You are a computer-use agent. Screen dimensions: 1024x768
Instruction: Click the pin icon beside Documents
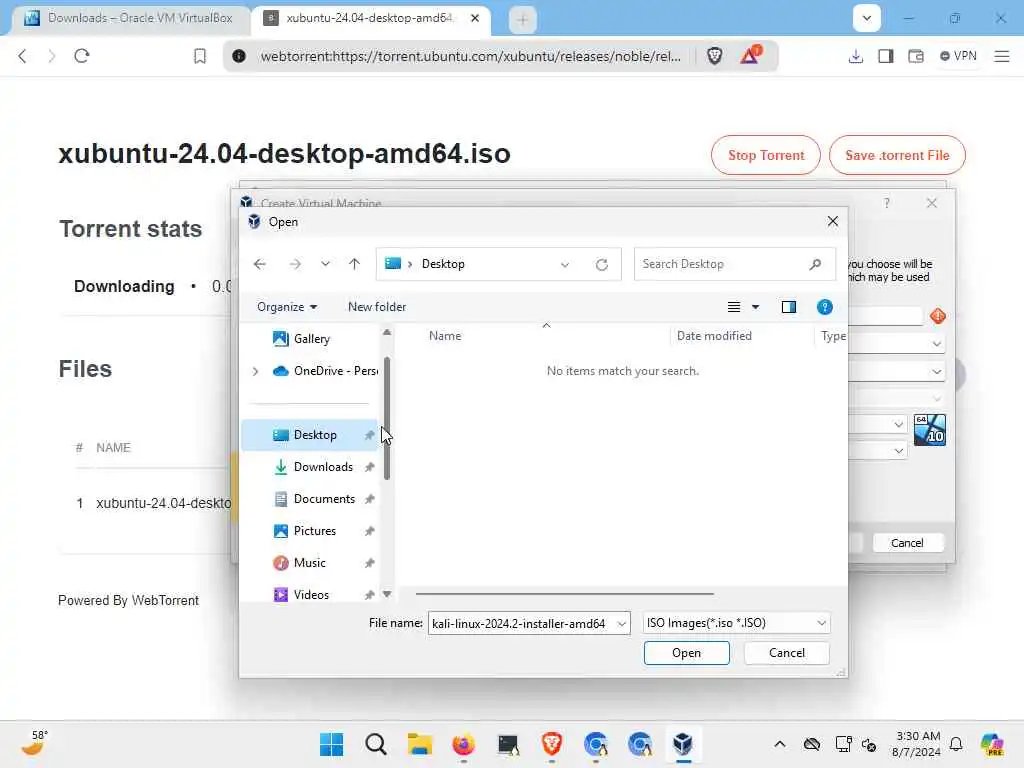370,499
